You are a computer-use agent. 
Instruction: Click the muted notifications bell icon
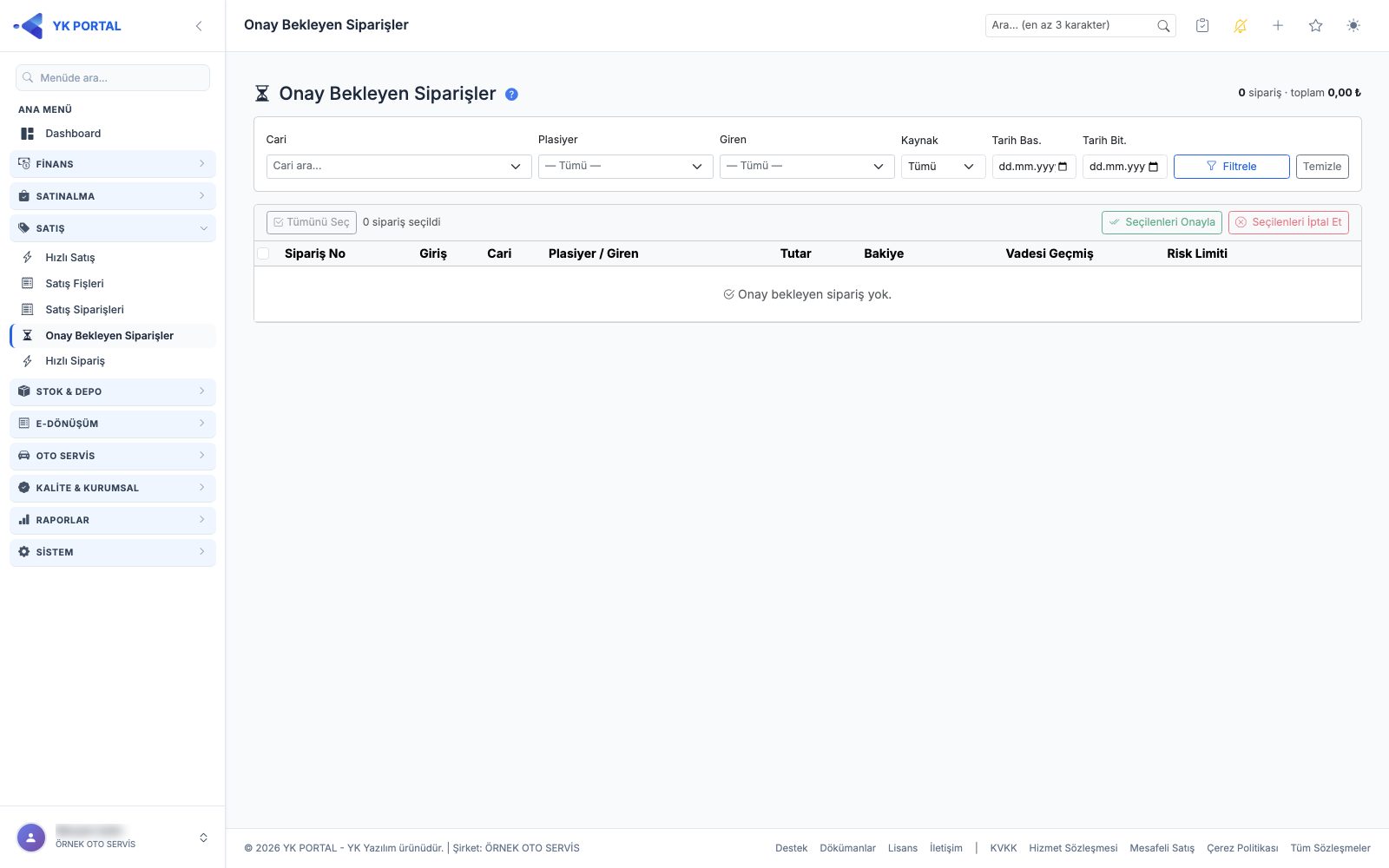point(1241,26)
